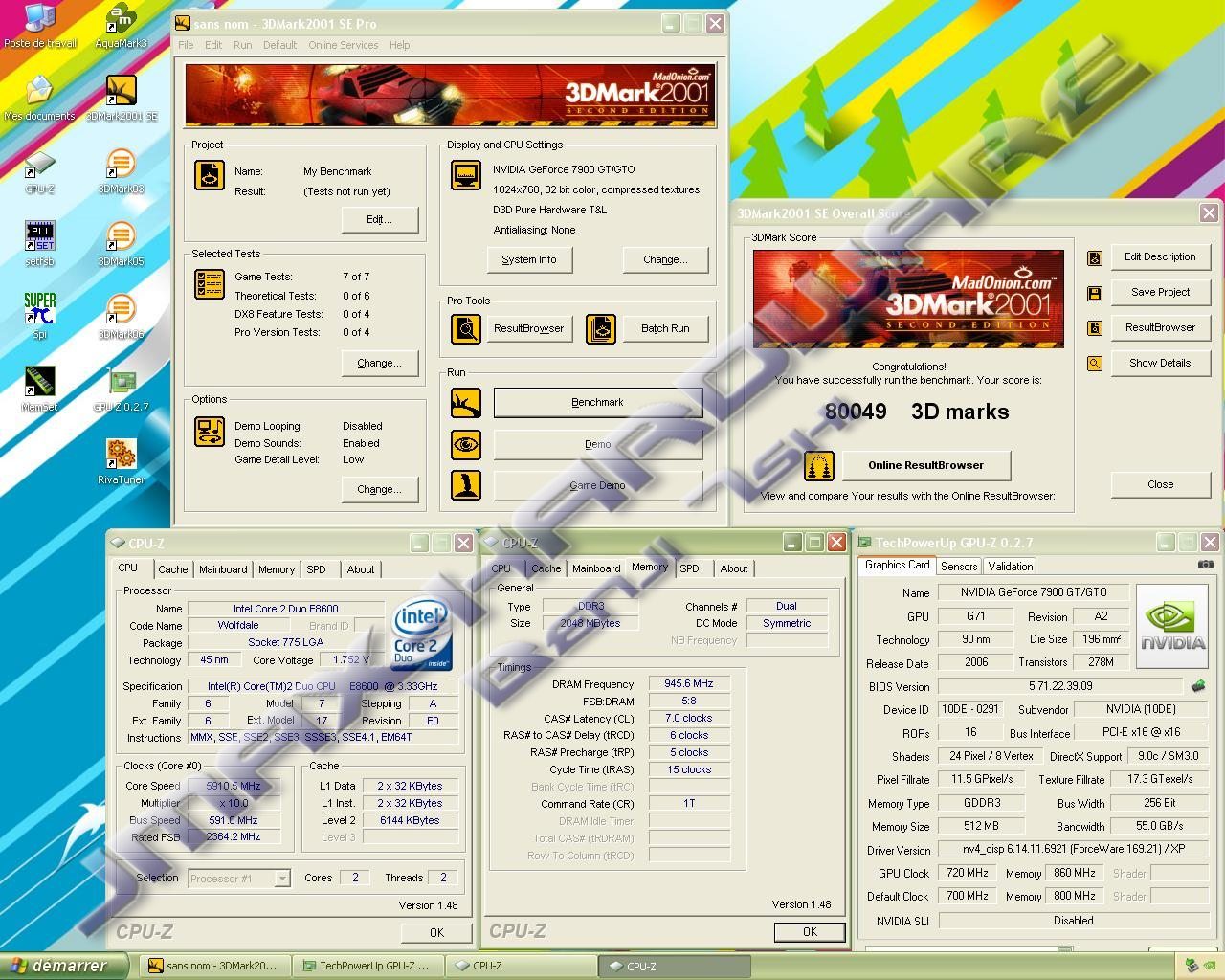This screenshot has width=1225, height=980.
Task: Switch to Validation tab in GPU-Z
Action: (1011, 567)
